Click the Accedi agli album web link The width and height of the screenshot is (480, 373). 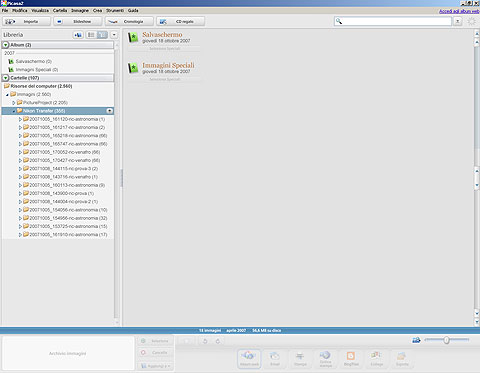459,11
